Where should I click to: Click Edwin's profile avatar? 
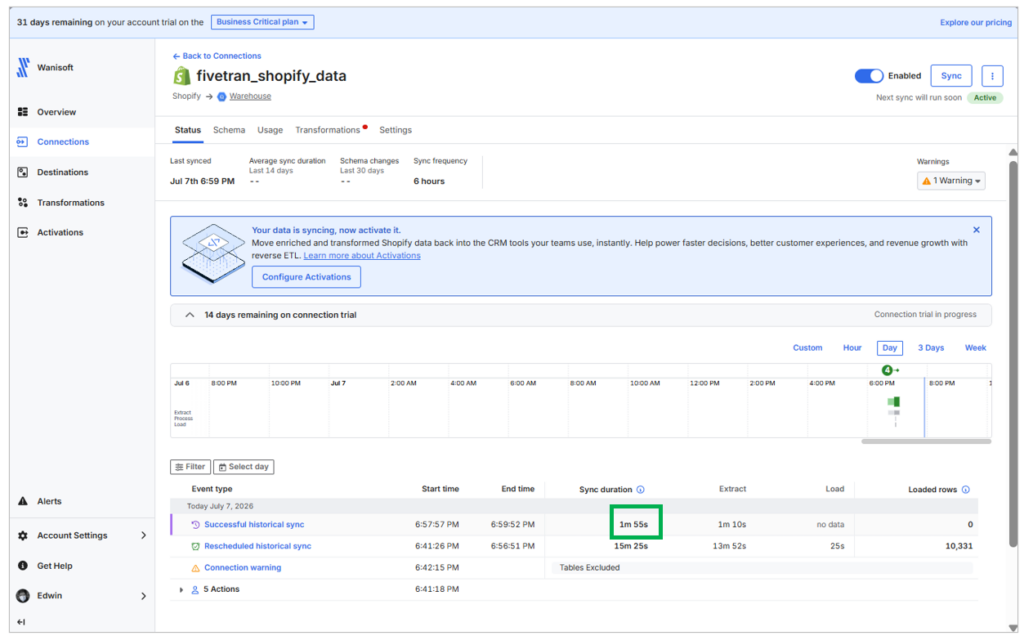point(23,596)
